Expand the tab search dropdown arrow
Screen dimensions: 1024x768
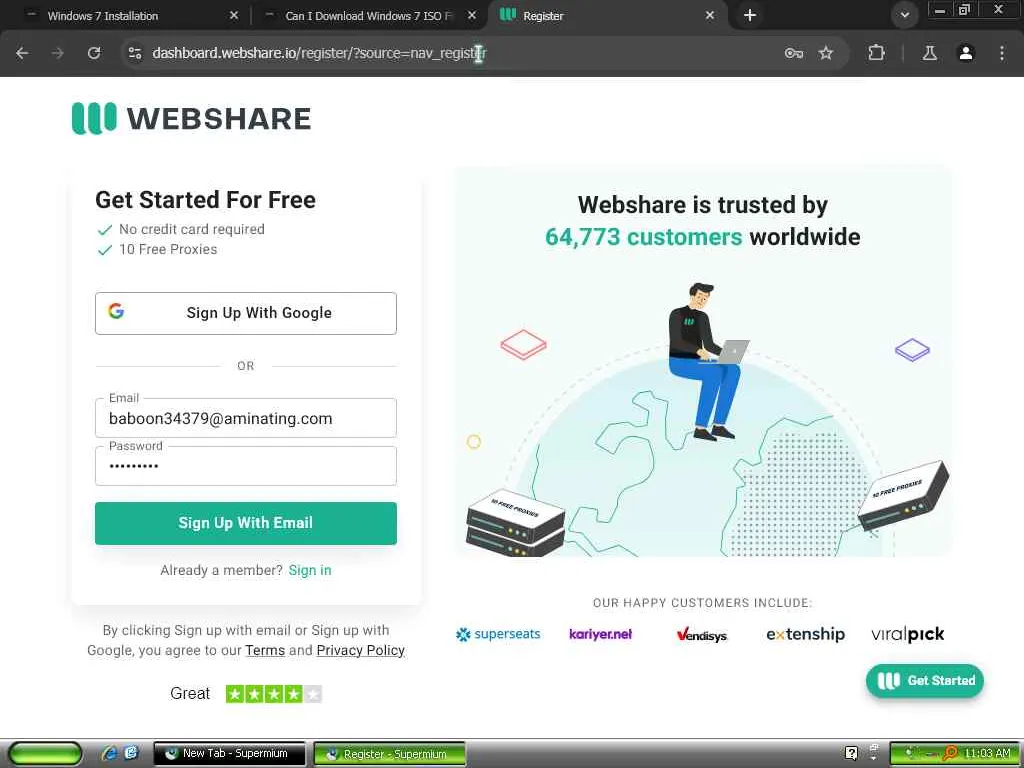(x=904, y=15)
